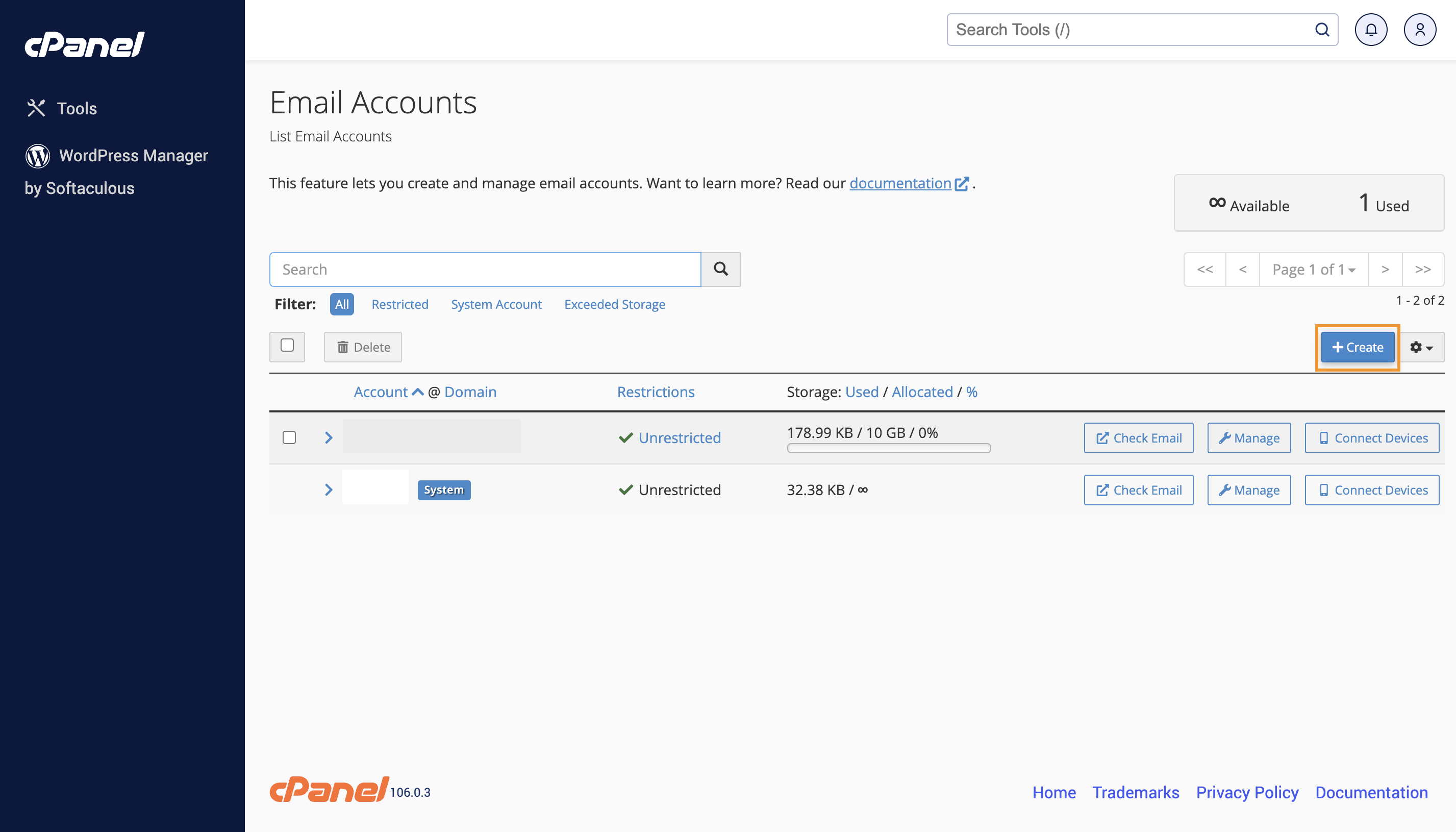Open the gear settings dropdown menu

(x=1420, y=347)
